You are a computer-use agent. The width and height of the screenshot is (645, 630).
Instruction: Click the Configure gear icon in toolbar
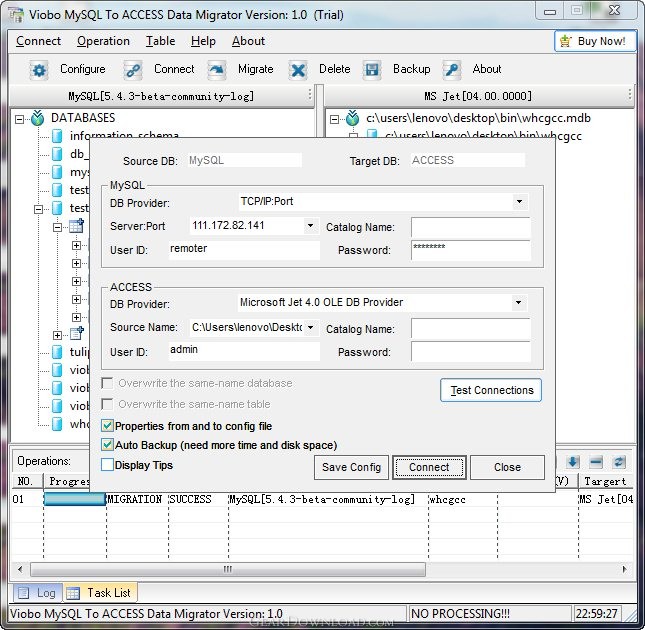(39, 70)
